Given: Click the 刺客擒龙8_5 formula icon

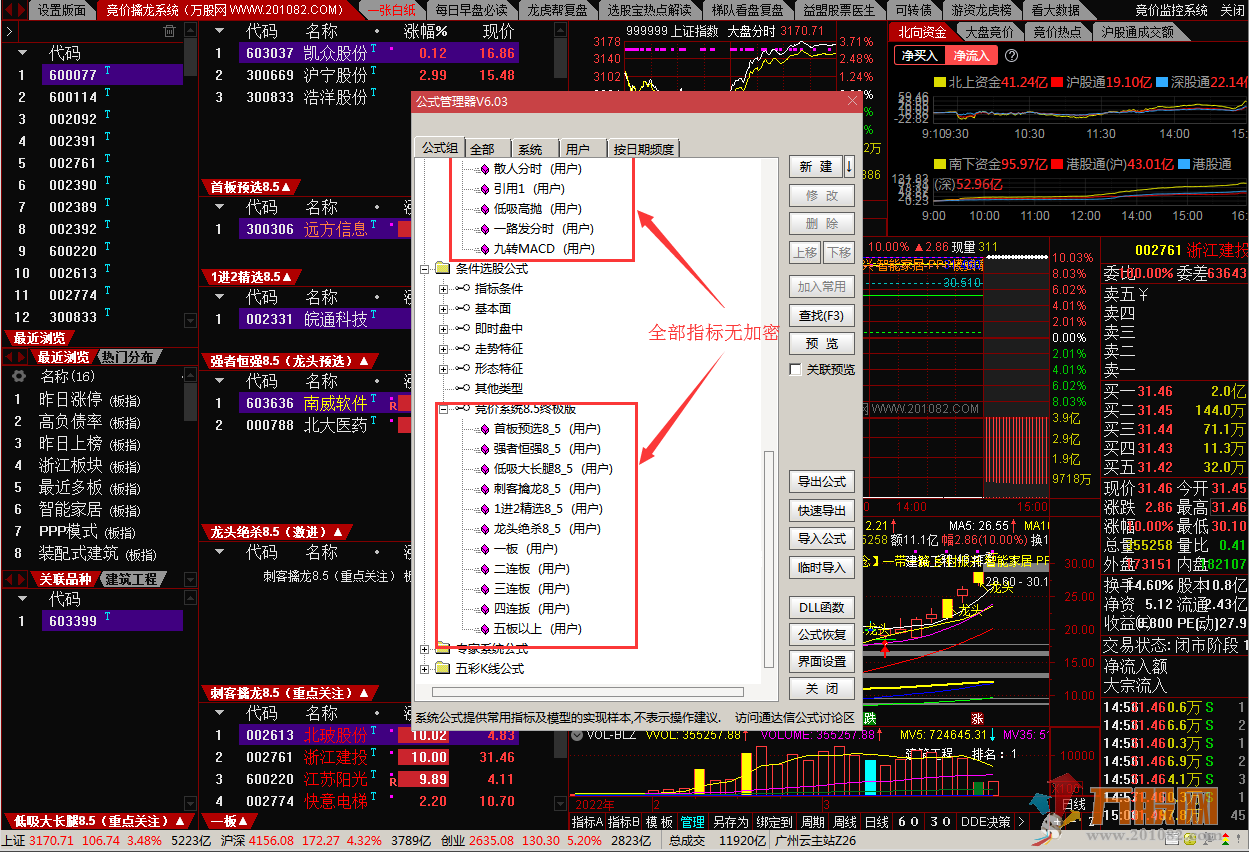Looking at the screenshot, I should (485, 489).
